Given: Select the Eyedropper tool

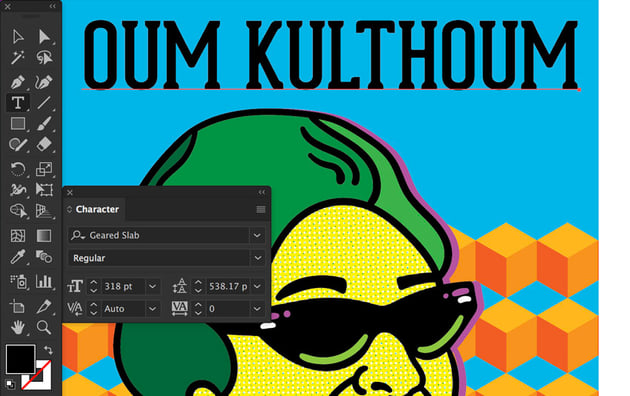Looking at the screenshot, I should (x=18, y=256).
